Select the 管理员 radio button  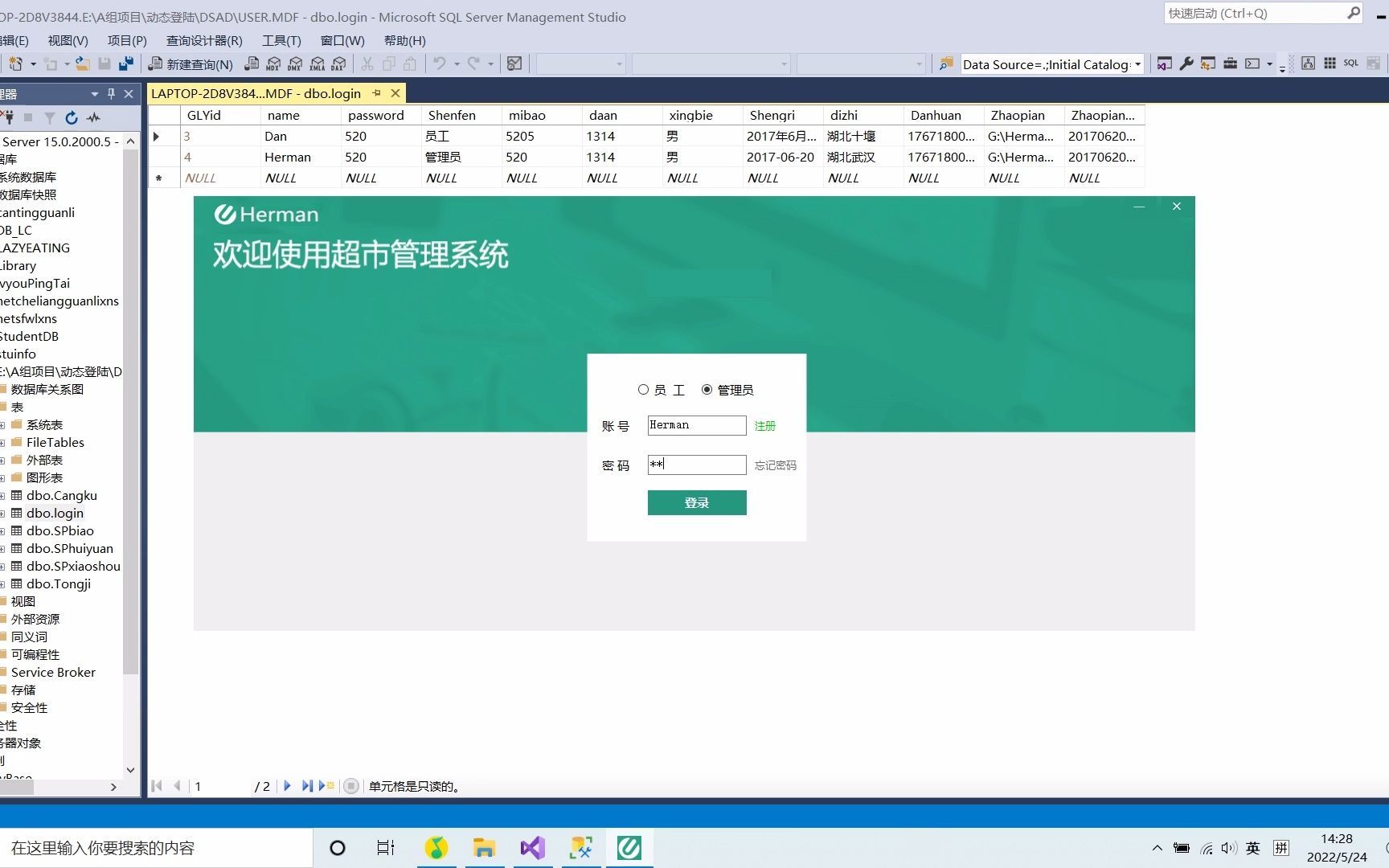click(707, 389)
